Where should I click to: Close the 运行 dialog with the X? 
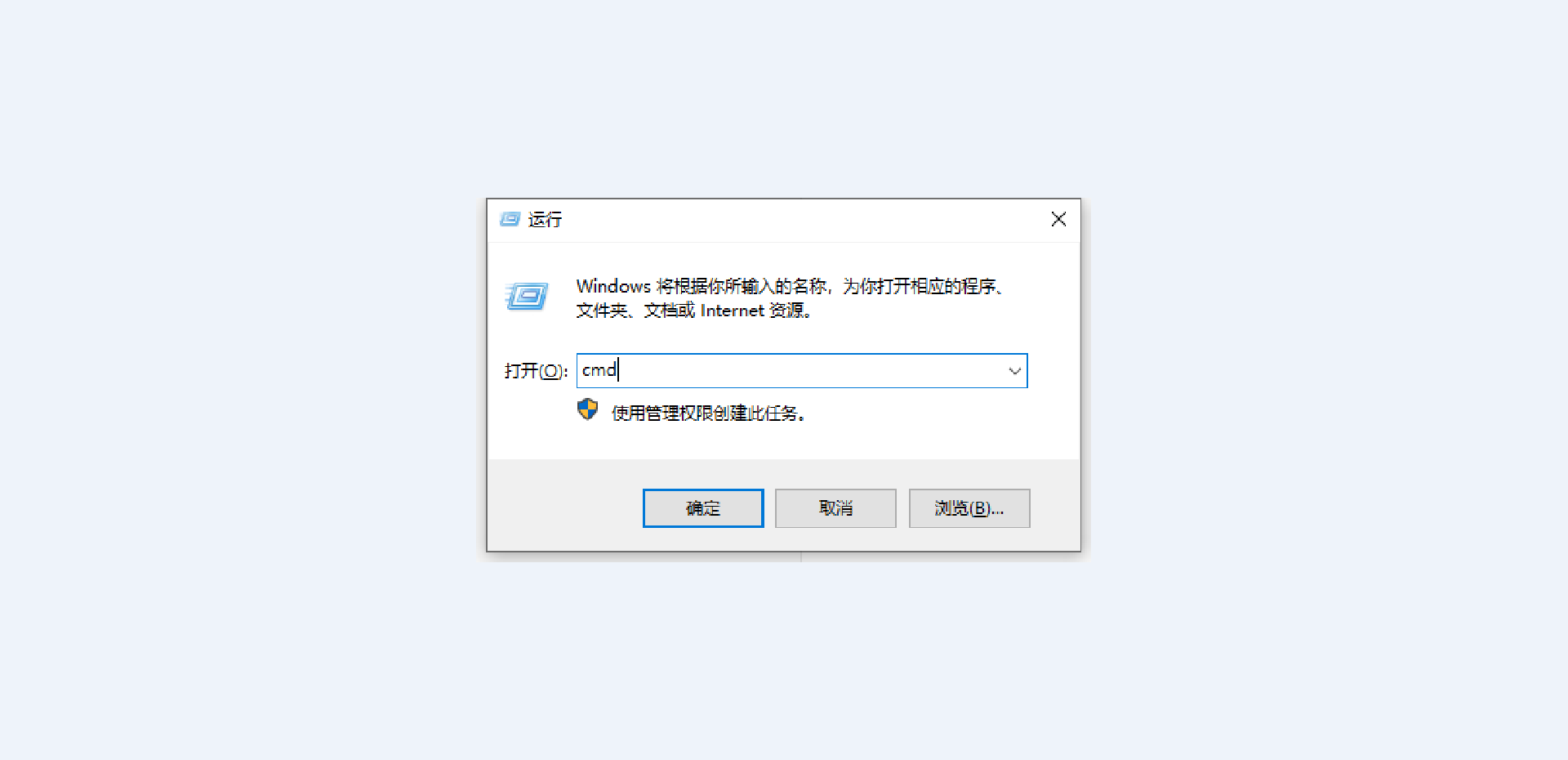point(1058,219)
